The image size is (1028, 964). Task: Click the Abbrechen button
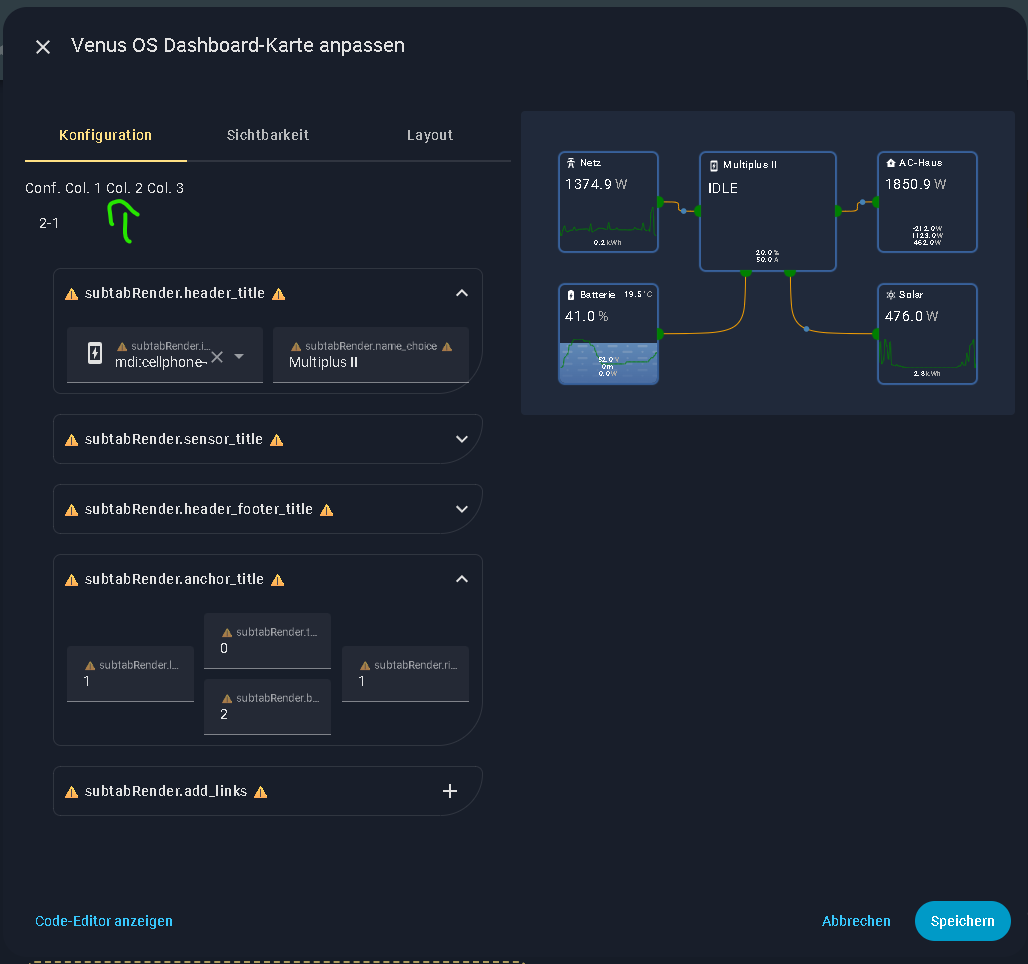(x=856, y=921)
